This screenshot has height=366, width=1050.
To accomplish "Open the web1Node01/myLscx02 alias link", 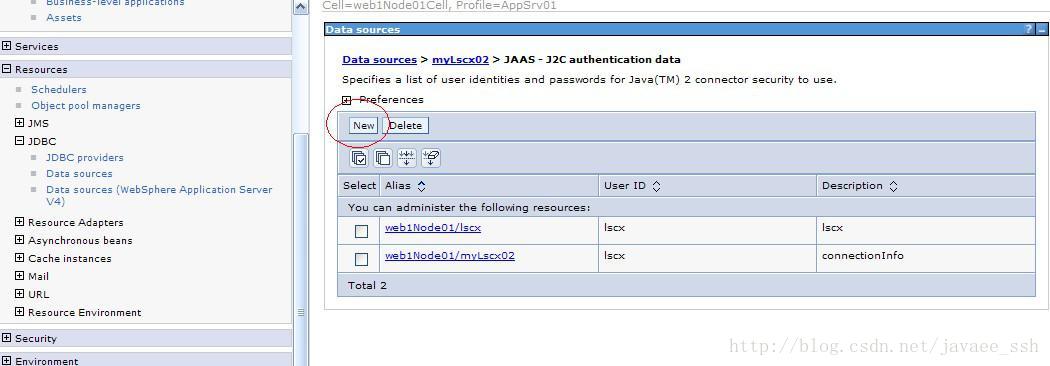I will 450,256.
